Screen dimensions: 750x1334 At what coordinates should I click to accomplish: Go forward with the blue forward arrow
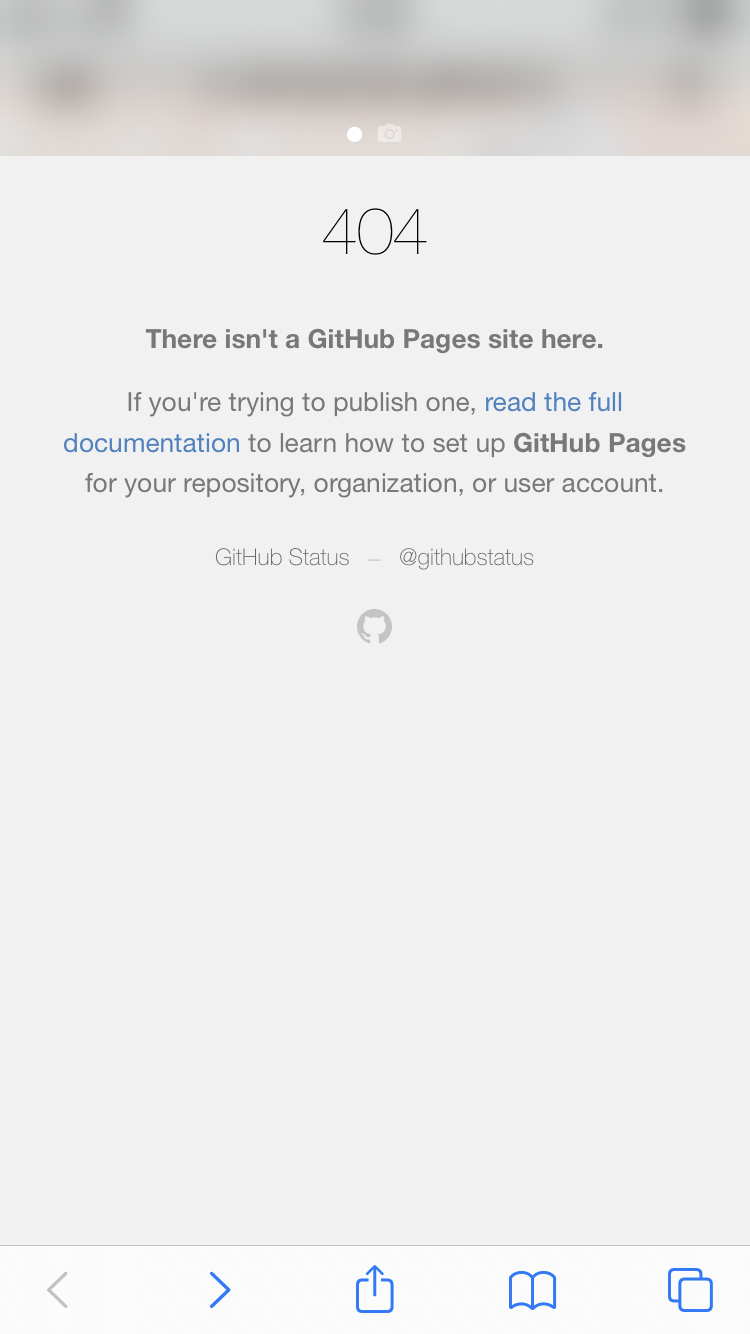[x=220, y=1290]
